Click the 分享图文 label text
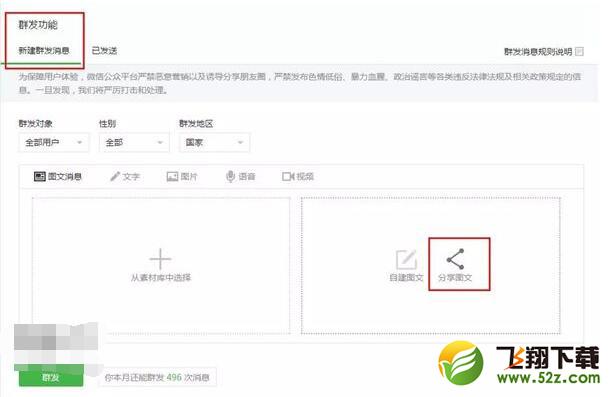The width and height of the screenshot is (612, 397). coord(455,278)
